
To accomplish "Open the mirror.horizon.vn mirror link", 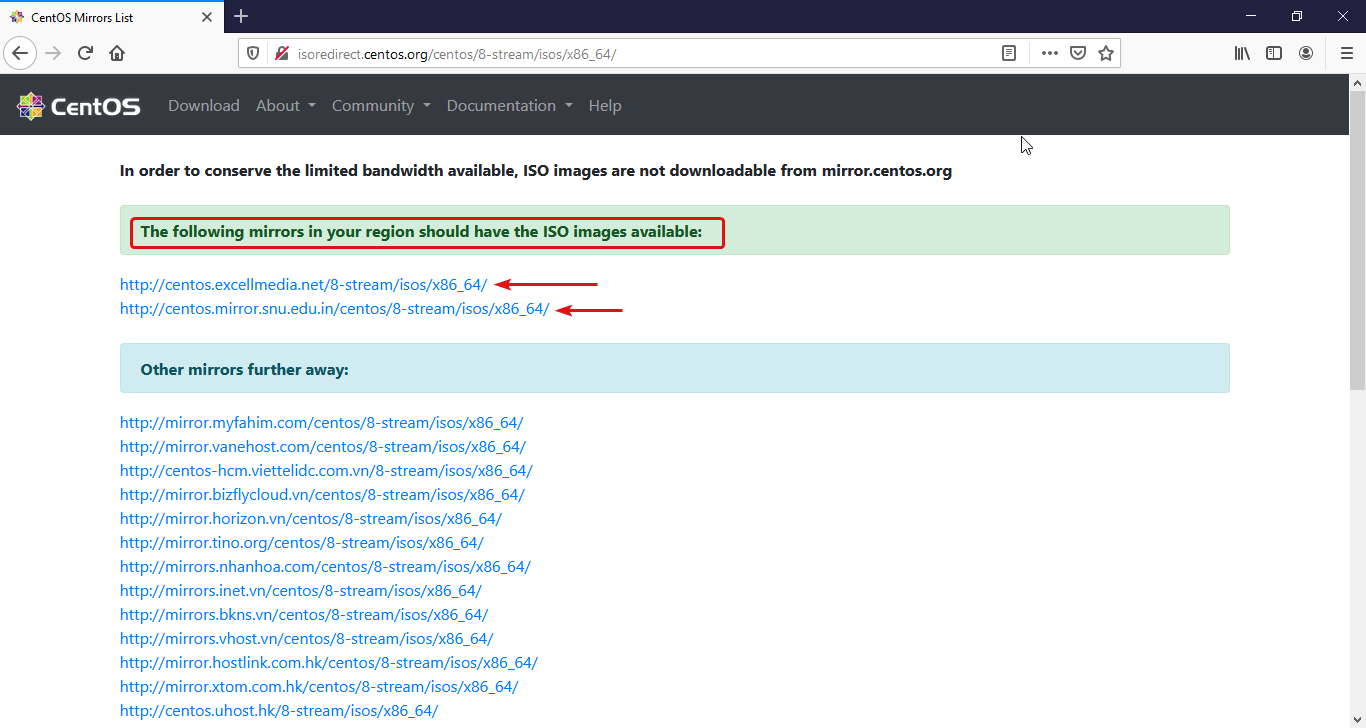I will pyautogui.click(x=311, y=518).
